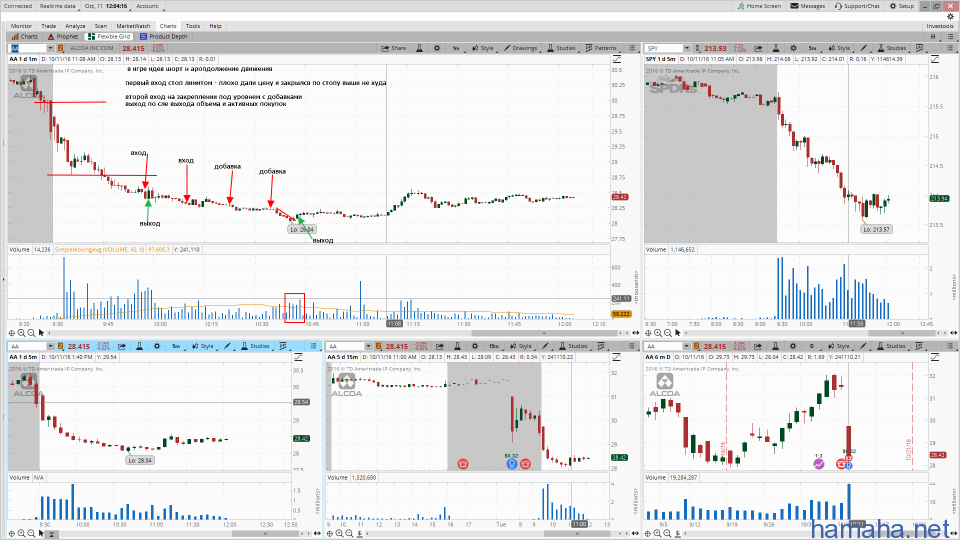Open the Drawings tools on the AA 1m chart
Viewport: 960px width, 540px height.
pos(520,48)
